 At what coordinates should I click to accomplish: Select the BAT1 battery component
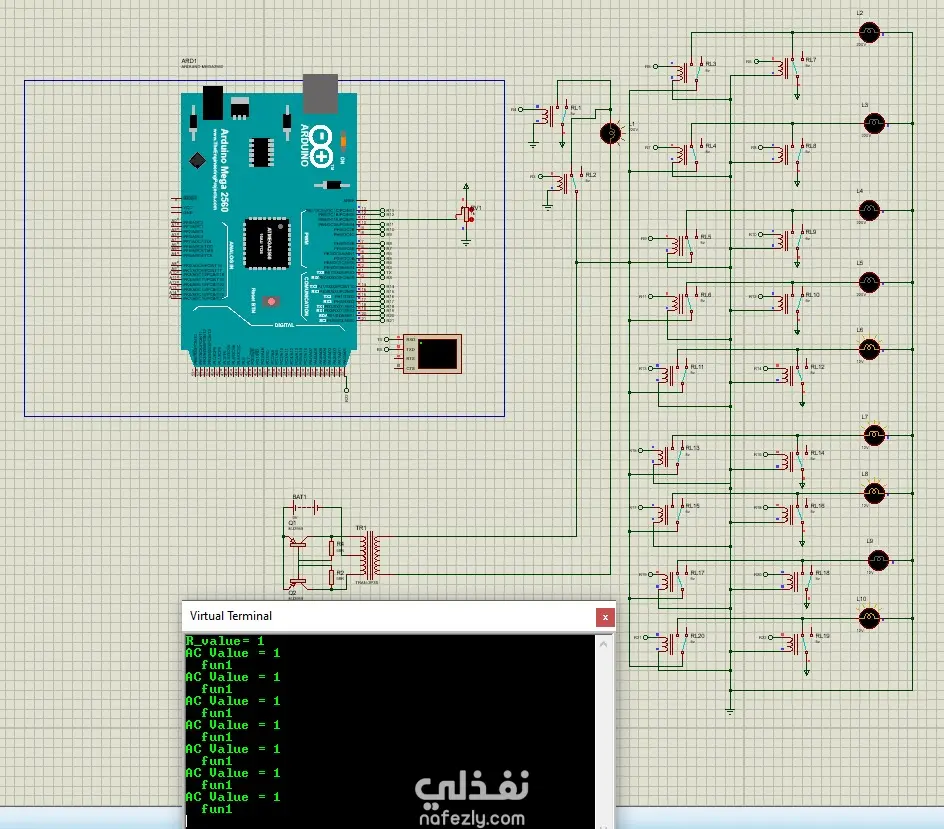coord(308,508)
